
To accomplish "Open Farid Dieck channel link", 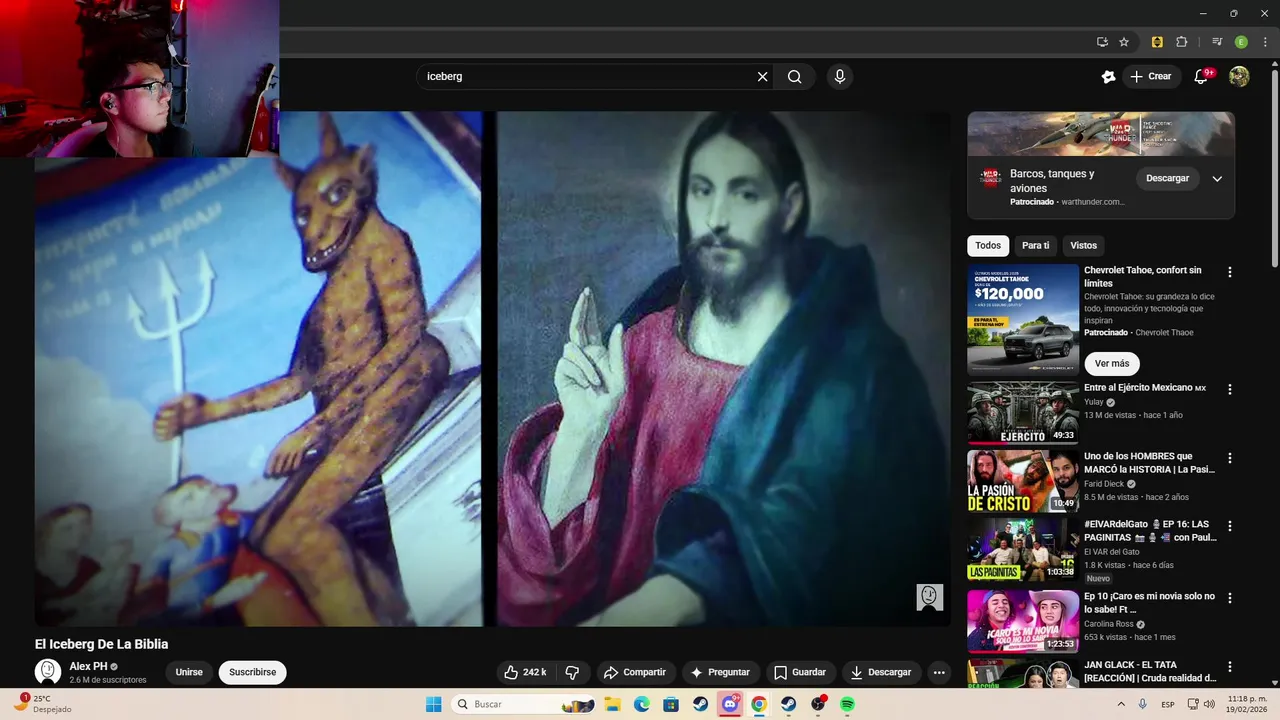I will click(1104, 483).
